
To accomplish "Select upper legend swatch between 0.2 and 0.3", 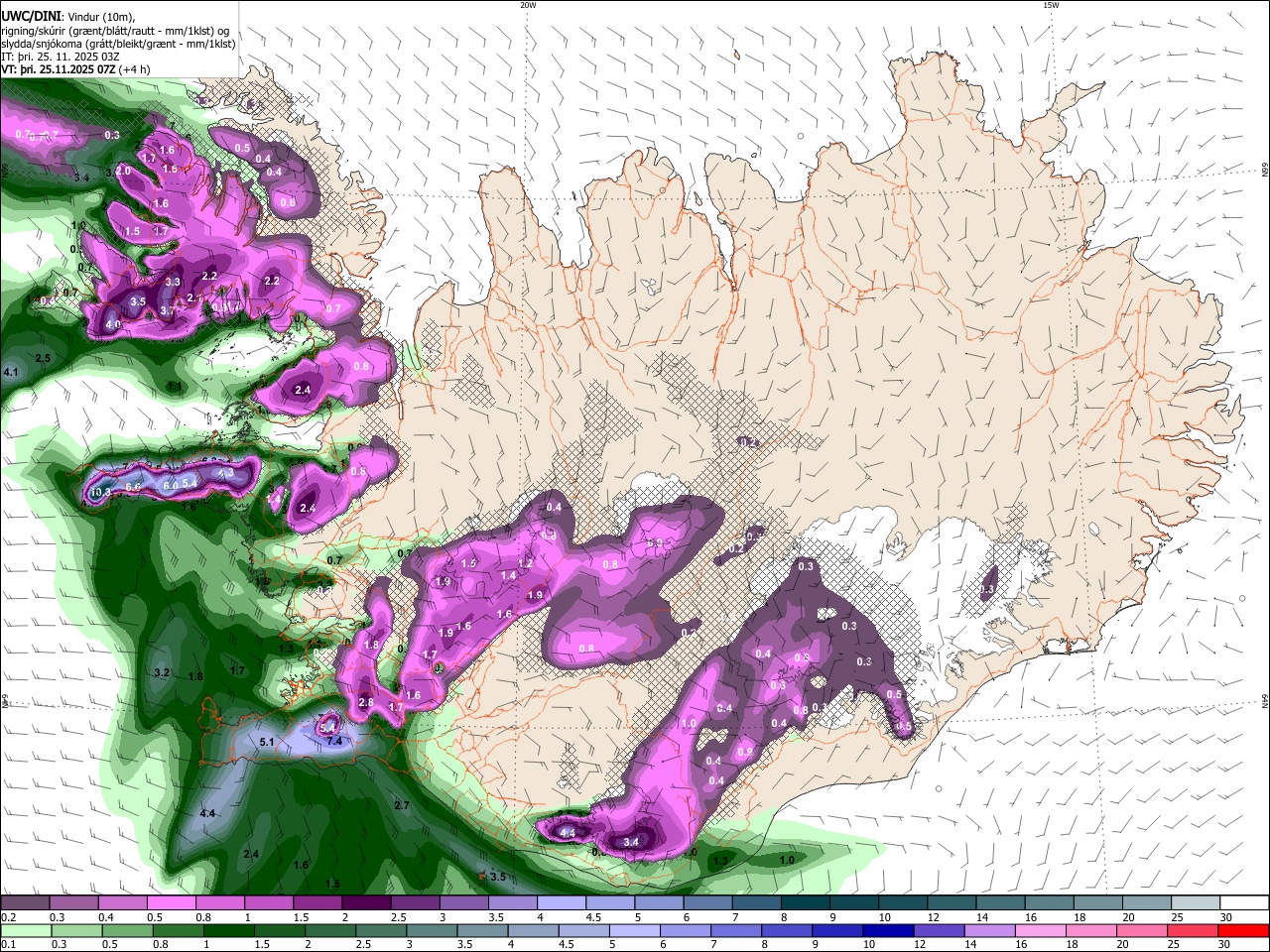I will pyautogui.click(x=25, y=903).
